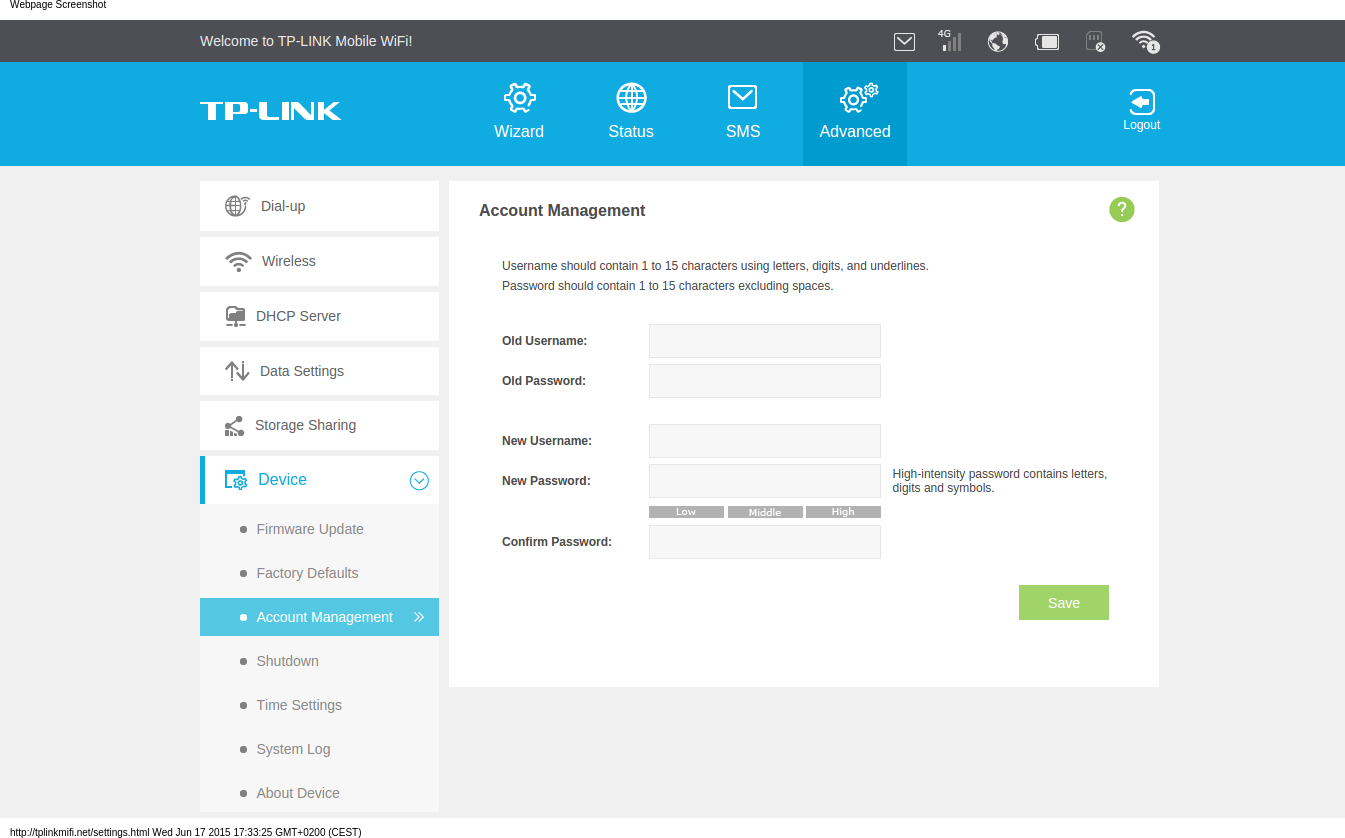
Task: Click the SMS envelope icon in status bar
Action: (904, 42)
